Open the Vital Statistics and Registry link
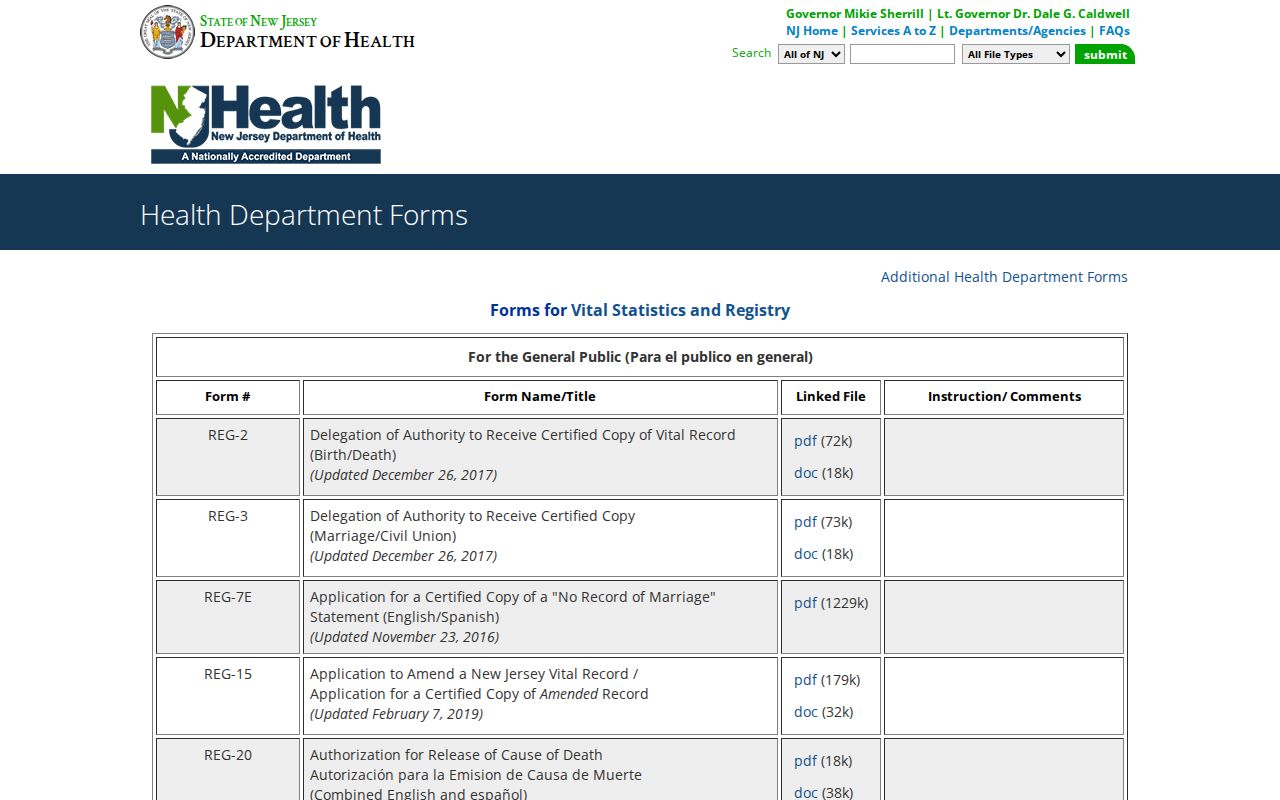Viewport: 1280px width, 800px height. pos(680,310)
